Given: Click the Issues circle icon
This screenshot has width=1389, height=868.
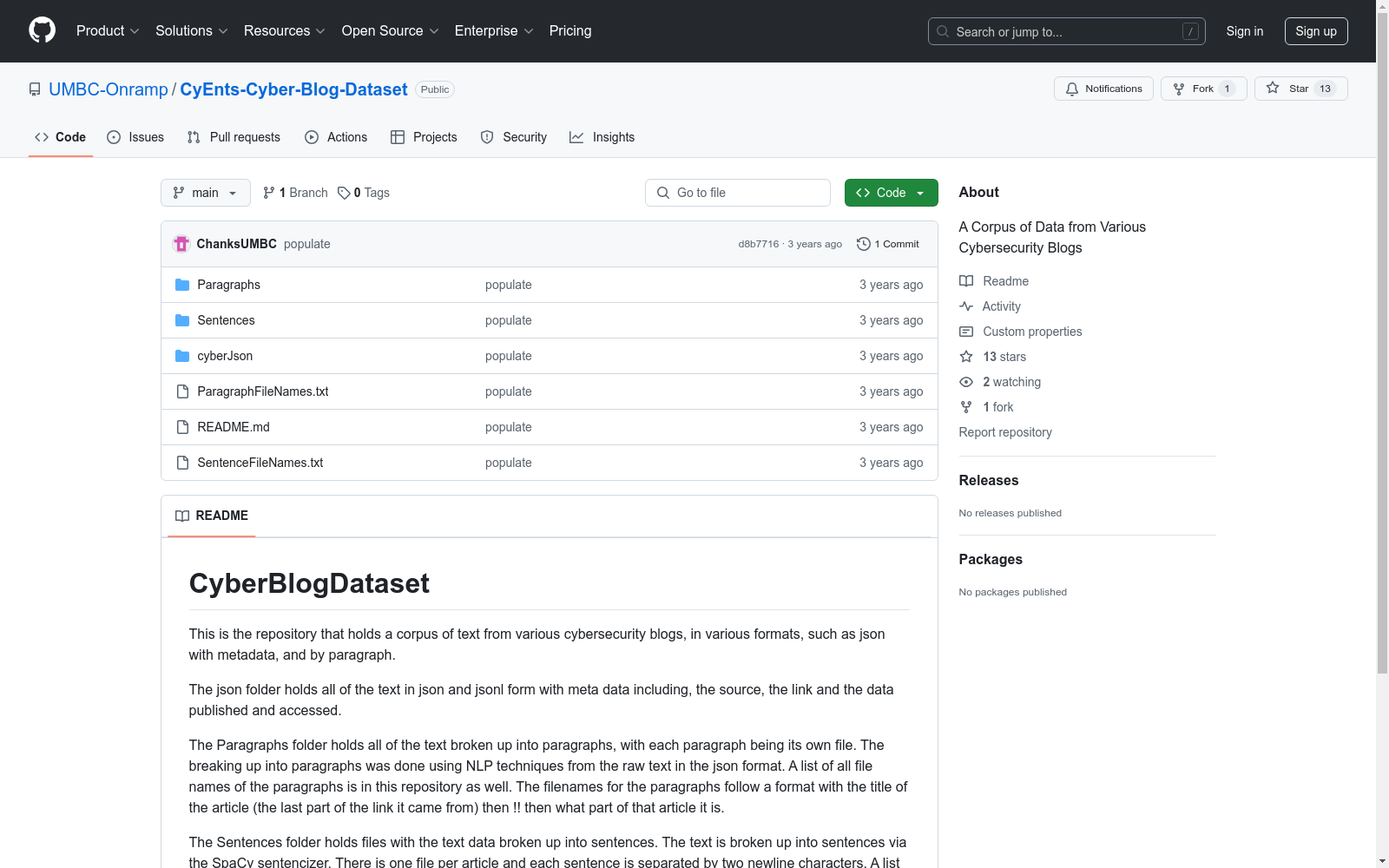Looking at the screenshot, I should click(114, 137).
